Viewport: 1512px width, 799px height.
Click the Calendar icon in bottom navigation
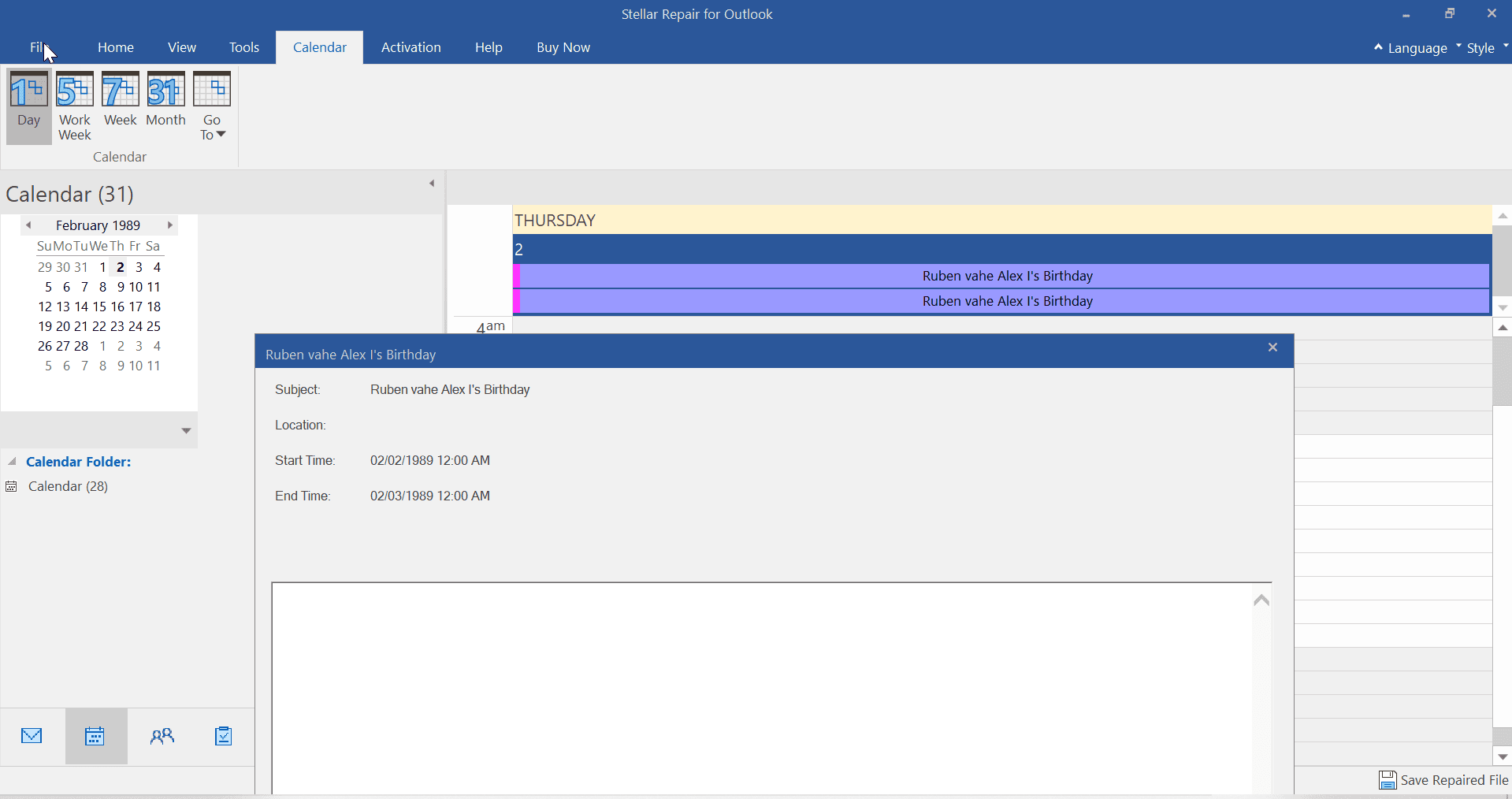(95, 736)
